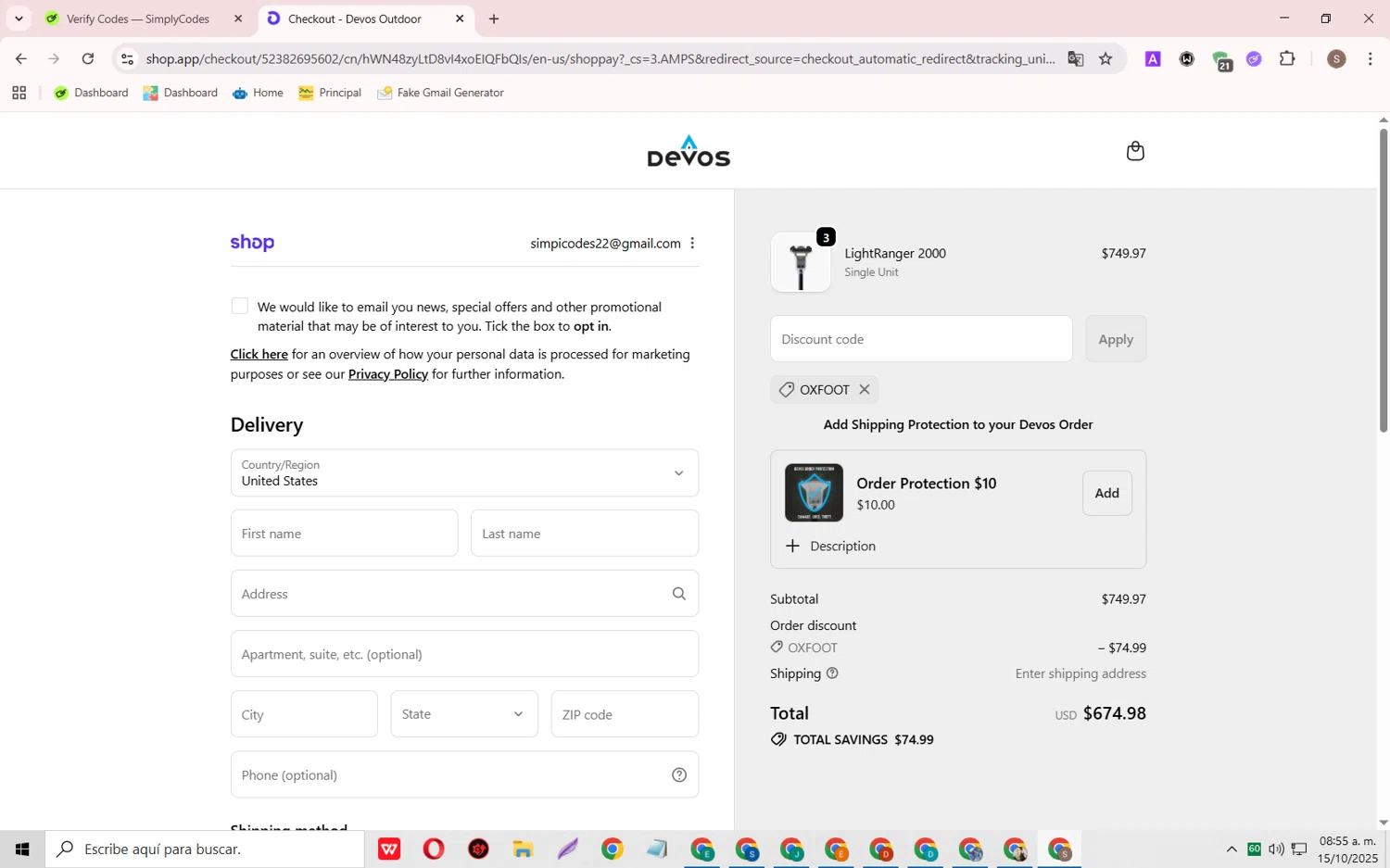Click the LightRanger 2000 product thumbnail
Screen dimensions: 1390x868
801,262
